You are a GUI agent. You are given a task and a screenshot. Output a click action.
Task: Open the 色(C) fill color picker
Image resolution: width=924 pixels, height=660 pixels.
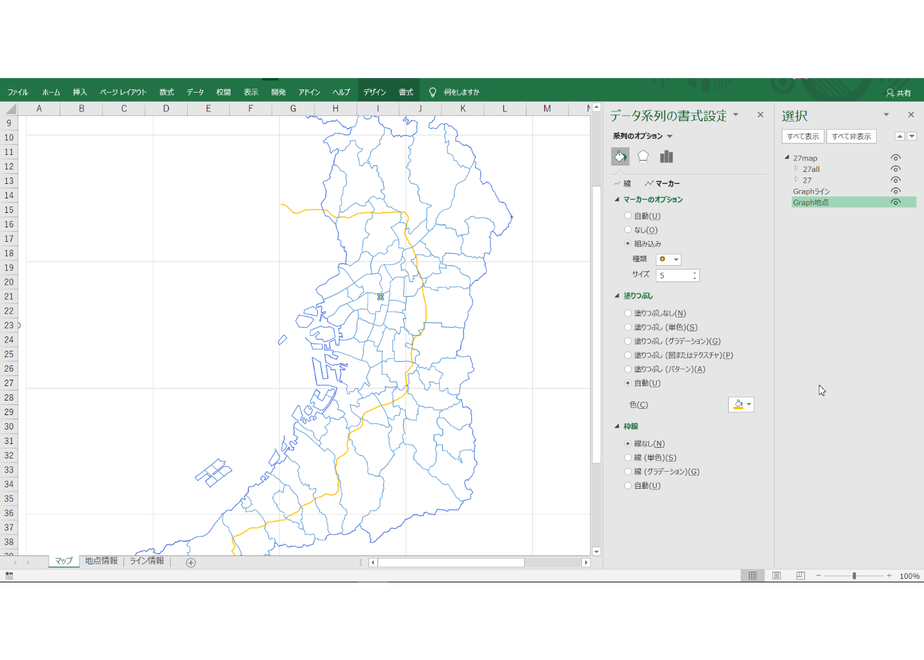click(741, 405)
